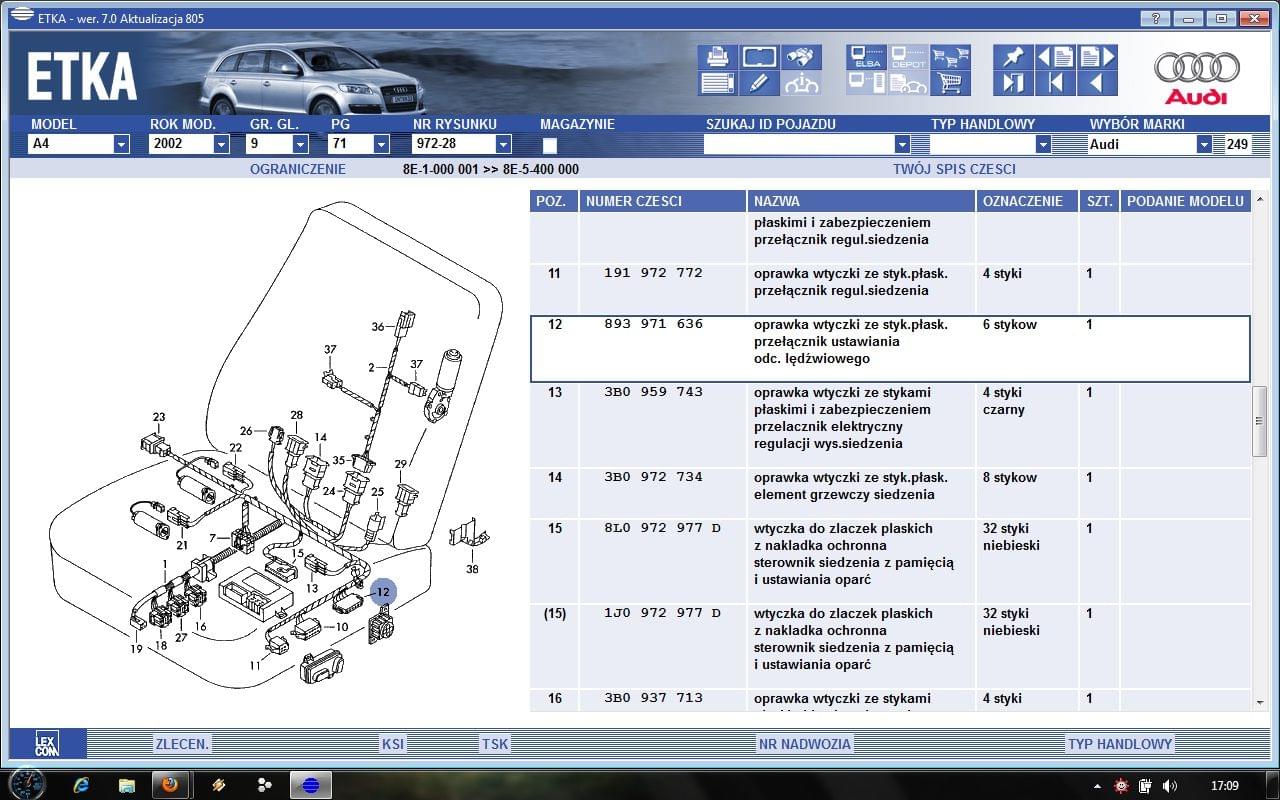
Task: Open the ROK MOD. 2002 dropdown
Action: point(221,144)
